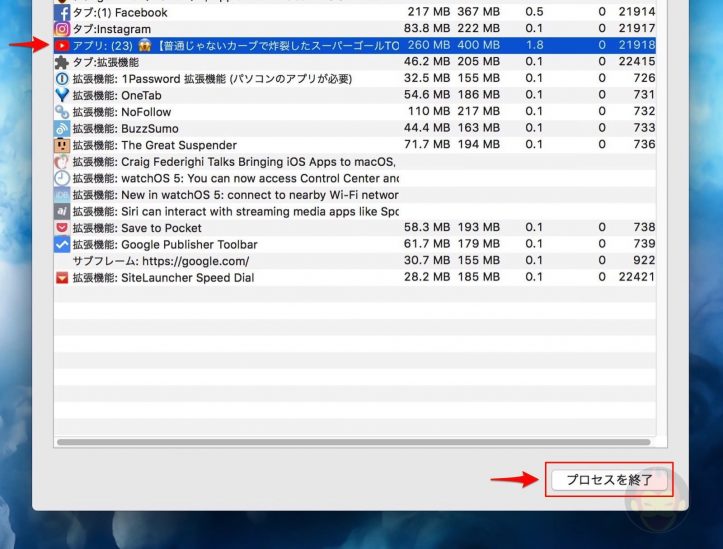Select サブフレーム: https://google.com/ row
Screen dimensions: 723x549
[355, 261]
